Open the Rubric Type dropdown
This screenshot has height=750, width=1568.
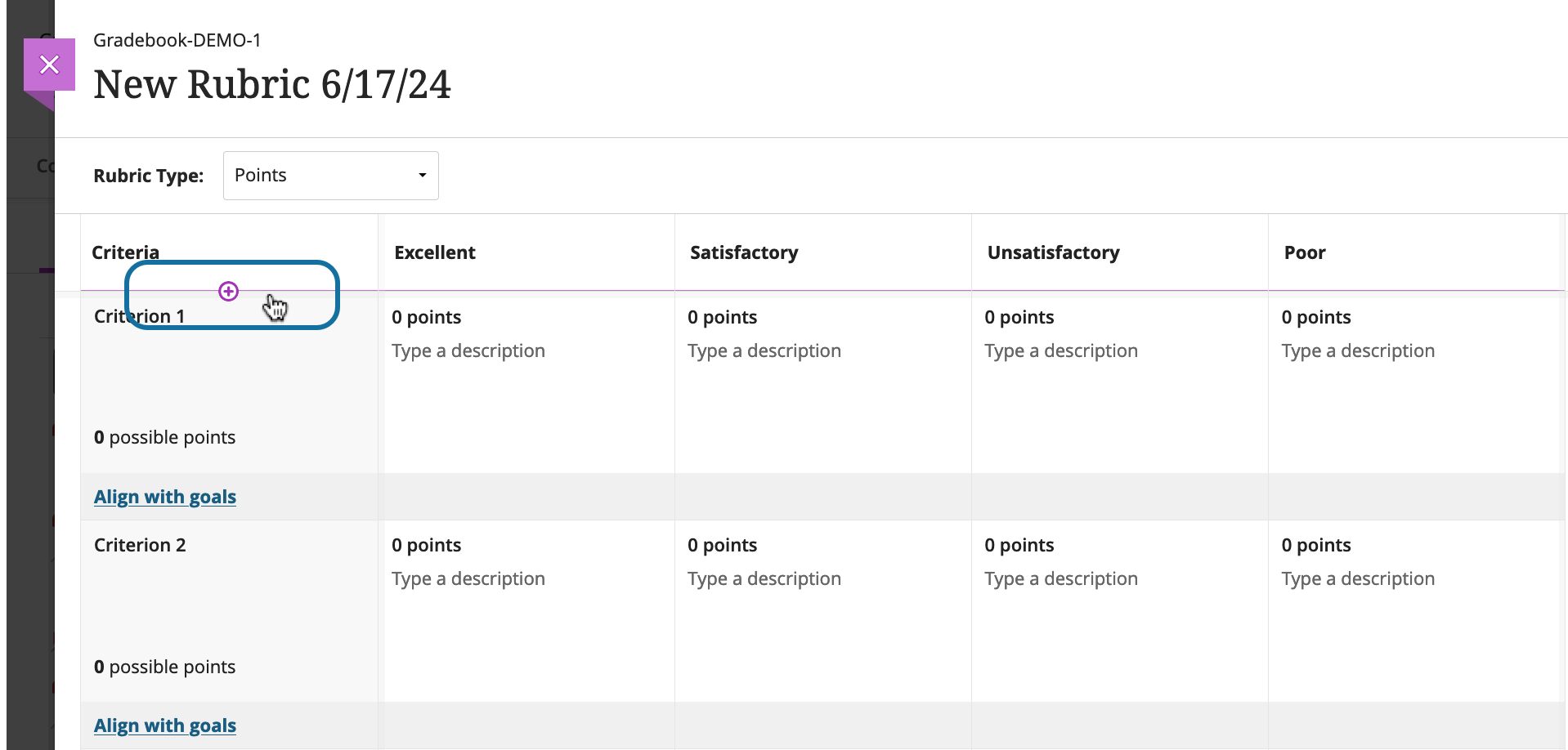330,175
